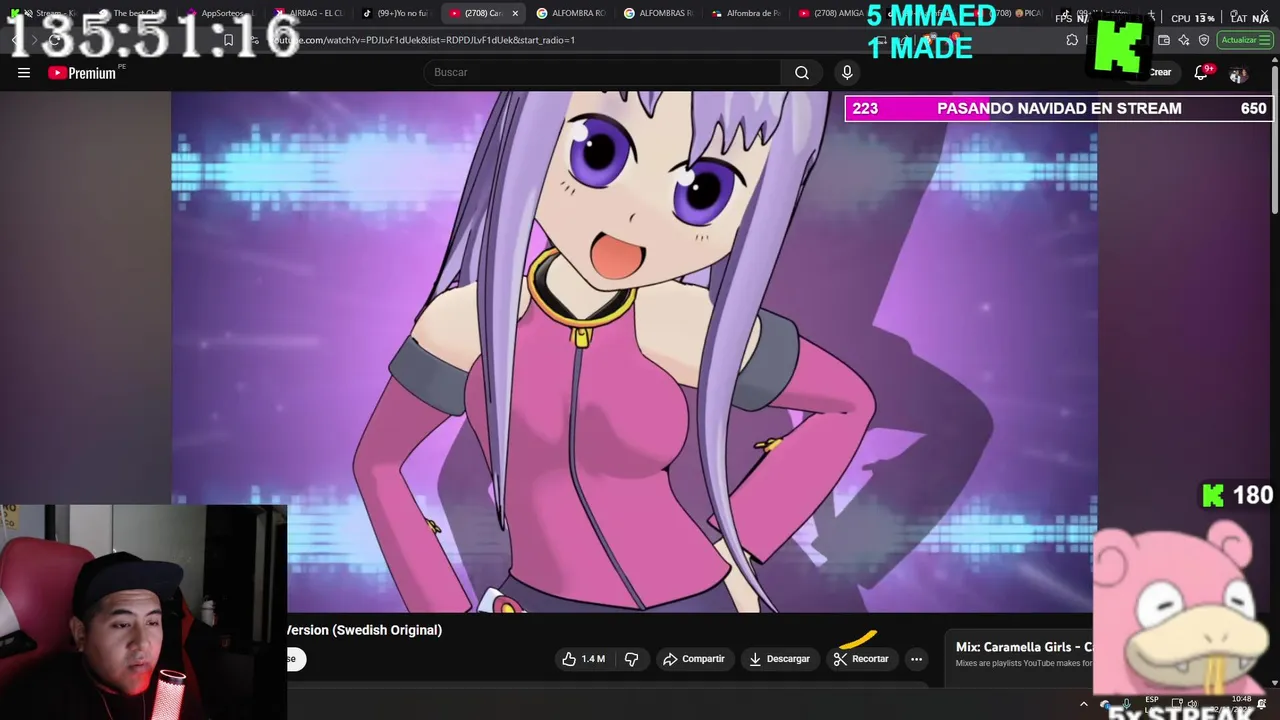Go to YouTube Premium home logo

(82, 73)
